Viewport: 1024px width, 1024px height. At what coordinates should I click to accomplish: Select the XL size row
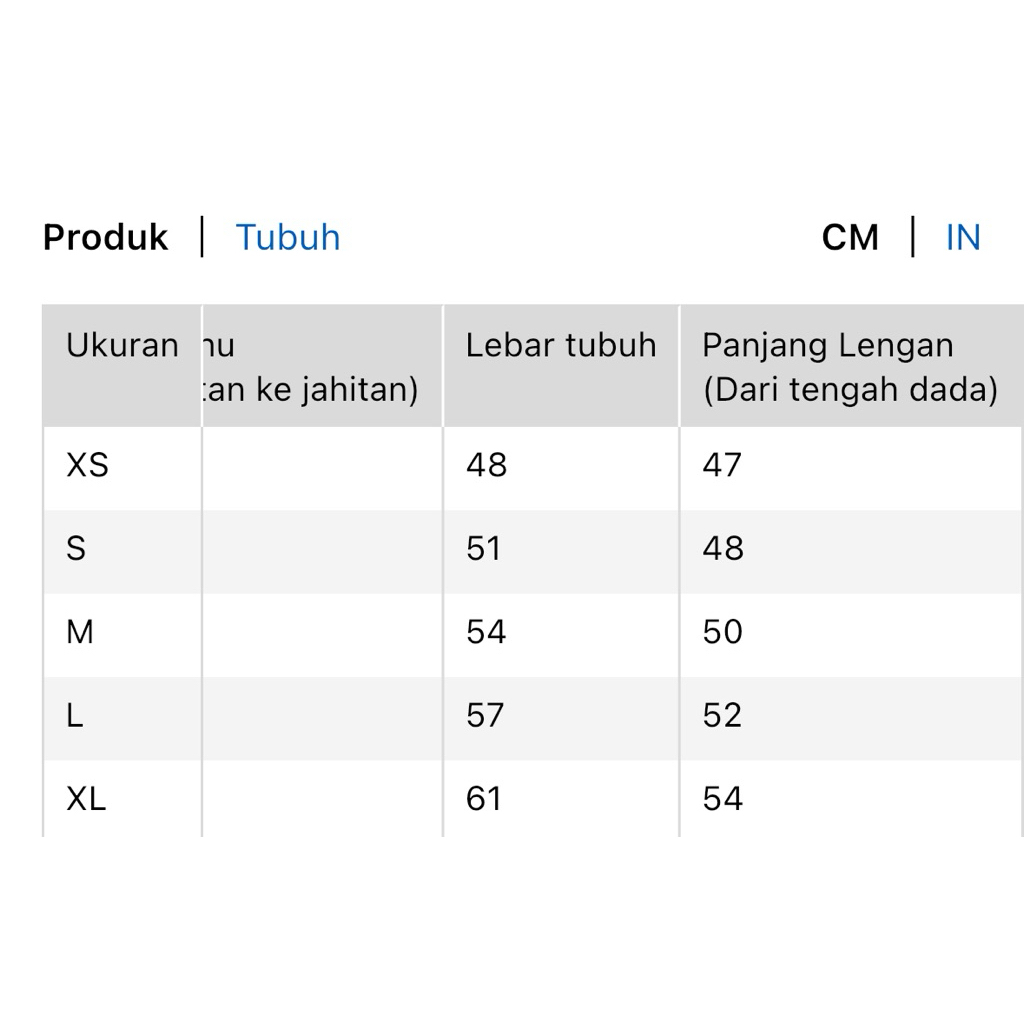point(86,798)
